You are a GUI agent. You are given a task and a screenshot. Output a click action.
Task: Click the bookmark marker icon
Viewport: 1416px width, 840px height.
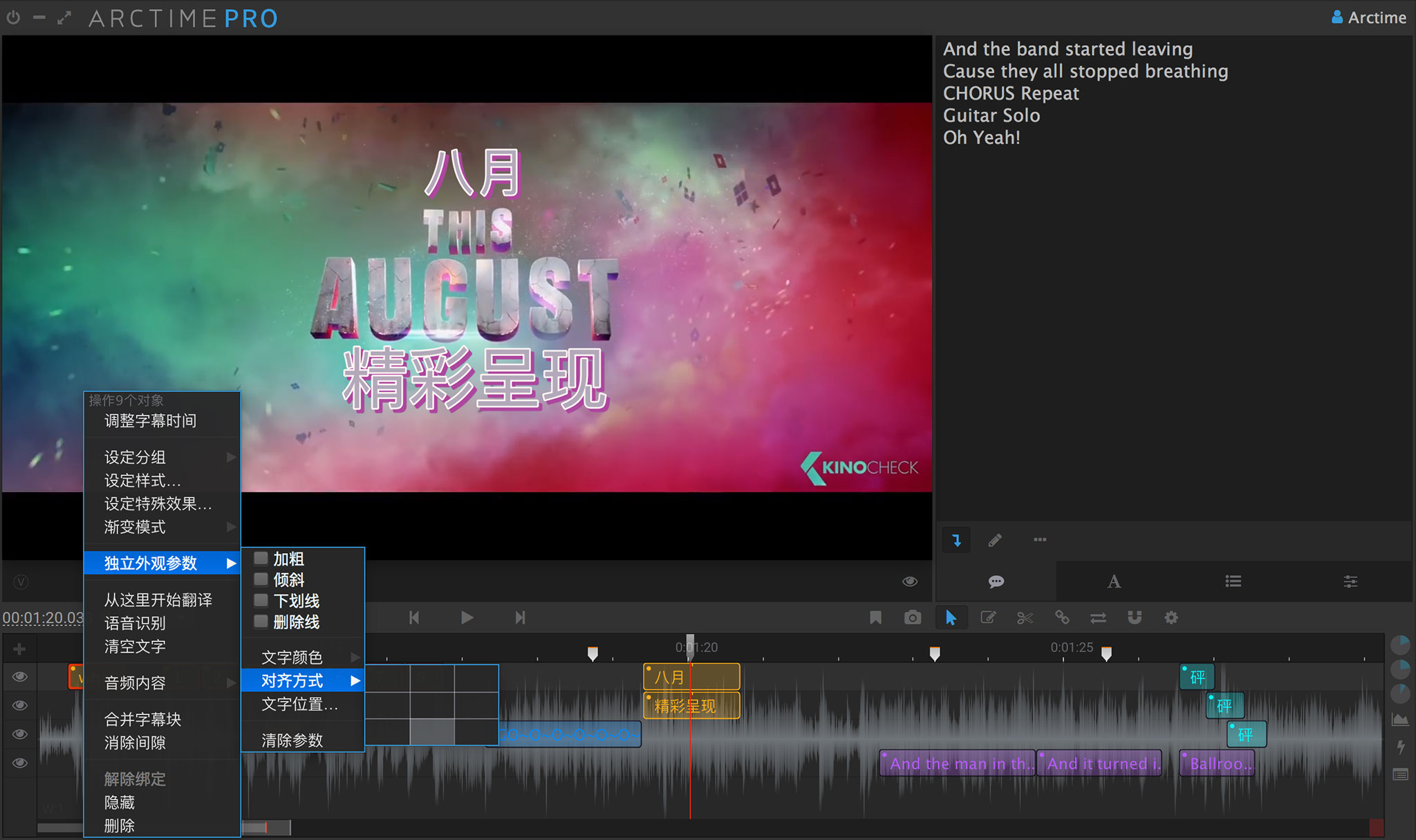[875, 617]
